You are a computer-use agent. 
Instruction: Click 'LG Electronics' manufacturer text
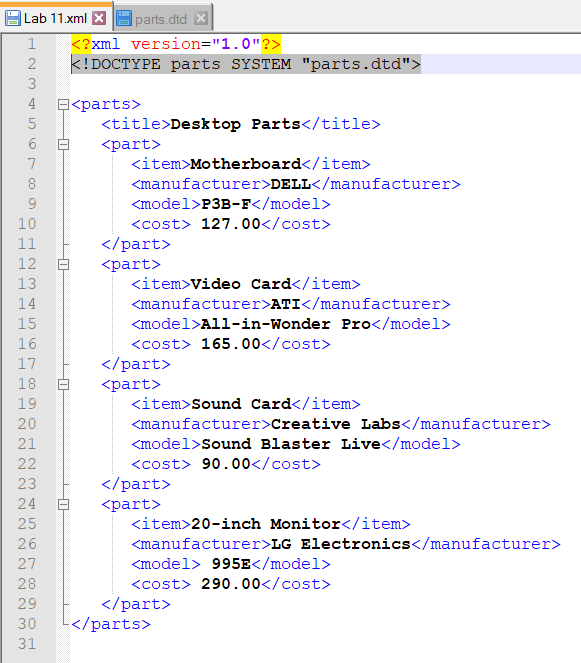pos(340,544)
